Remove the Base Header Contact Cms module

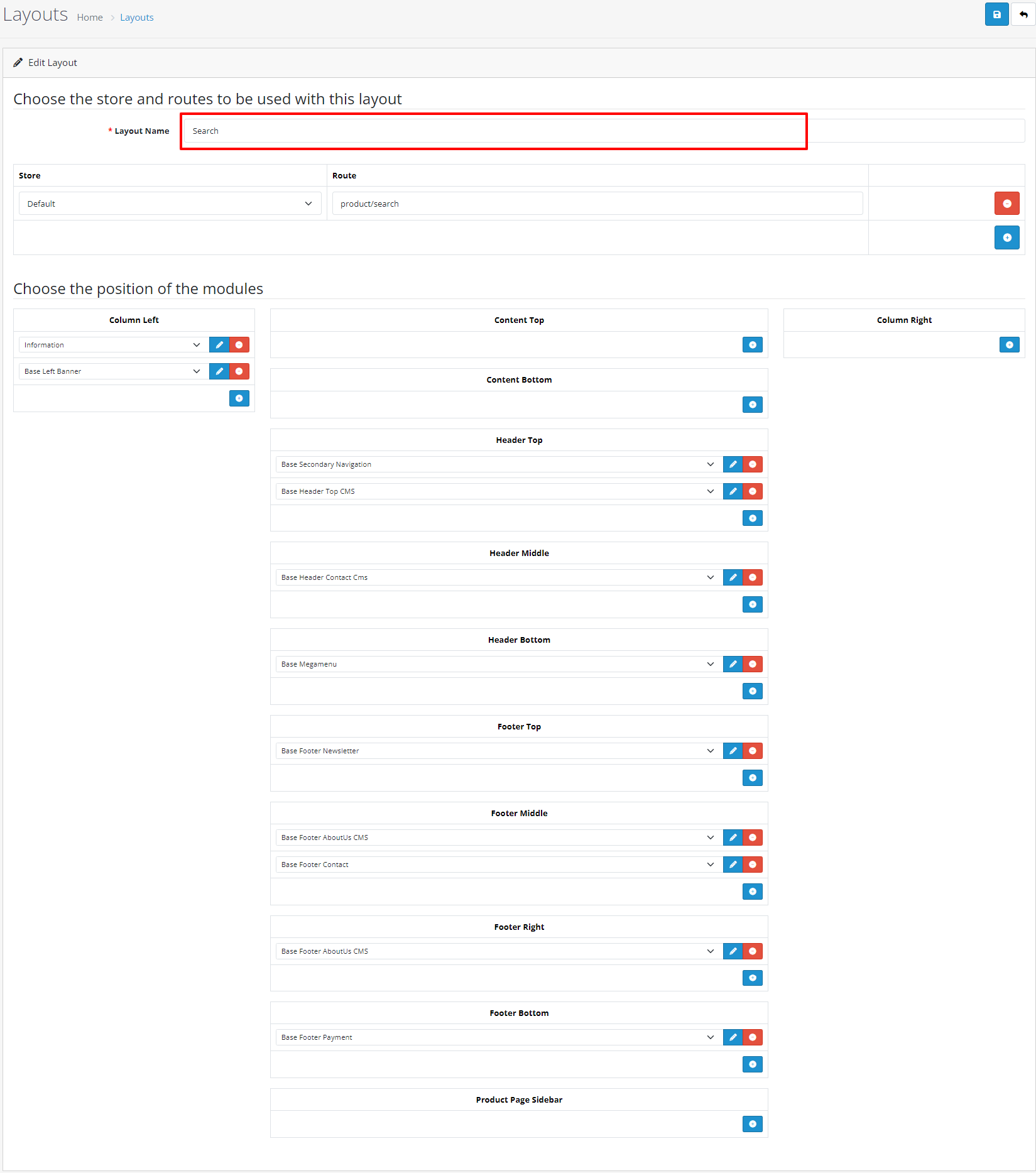tap(753, 577)
